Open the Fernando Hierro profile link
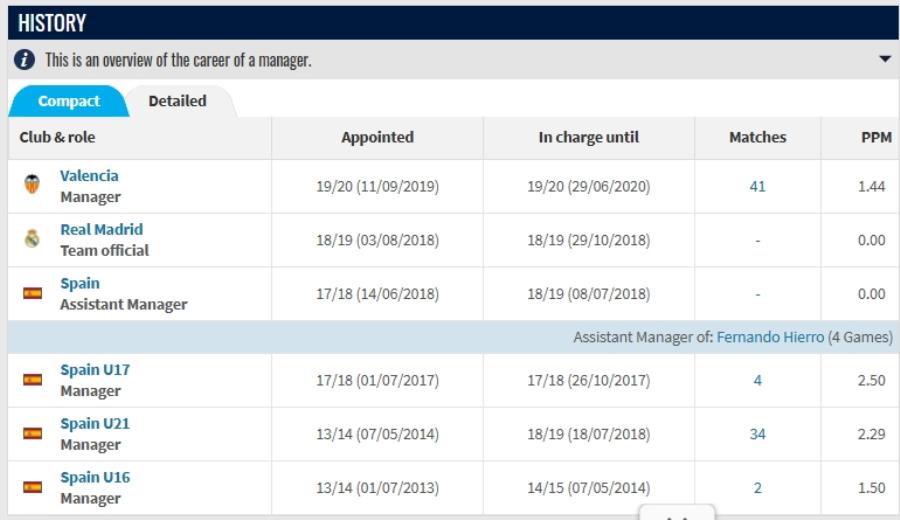The width and height of the screenshot is (900, 520). 770,338
